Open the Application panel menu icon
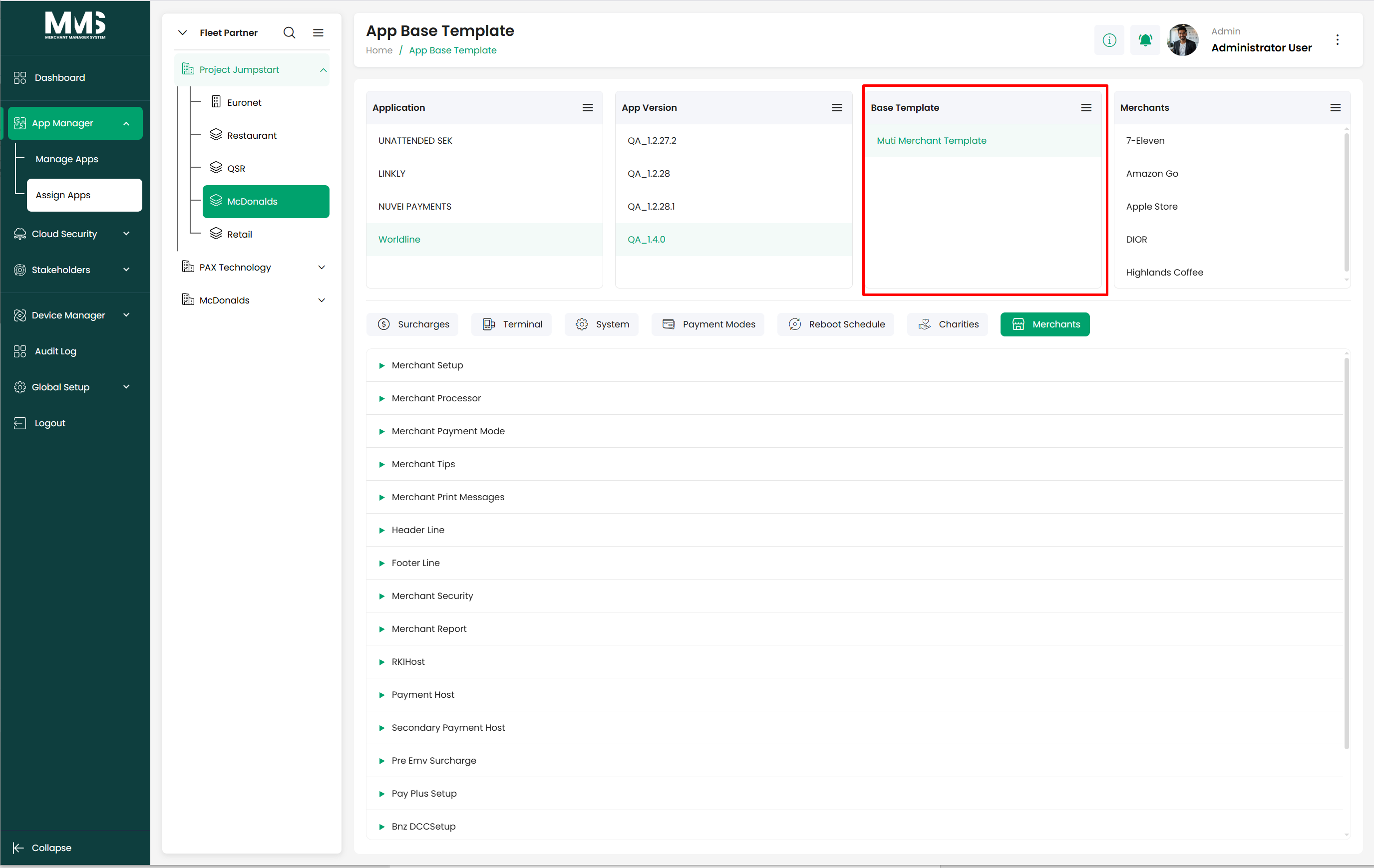Viewport: 1374px width, 868px height. tap(588, 108)
